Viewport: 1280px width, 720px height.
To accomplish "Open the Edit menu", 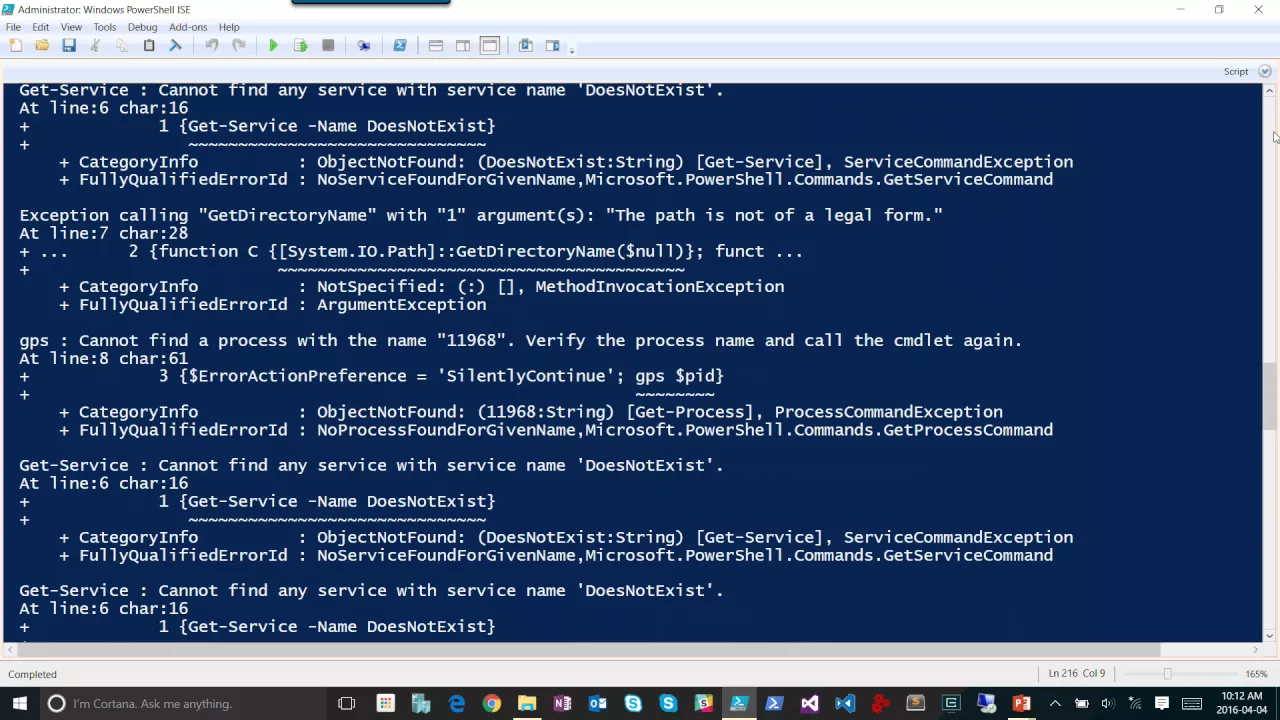I will (x=40, y=27).
